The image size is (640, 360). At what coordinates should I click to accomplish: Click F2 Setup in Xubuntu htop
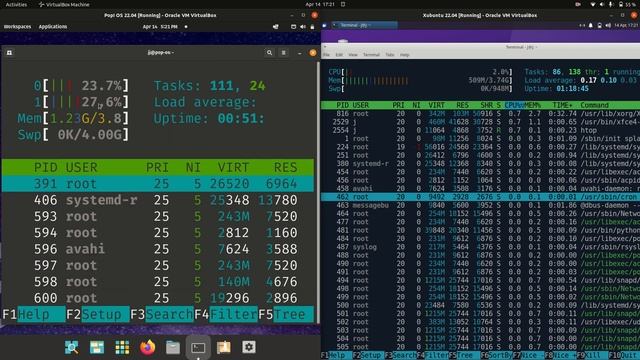tap(369, 356)
